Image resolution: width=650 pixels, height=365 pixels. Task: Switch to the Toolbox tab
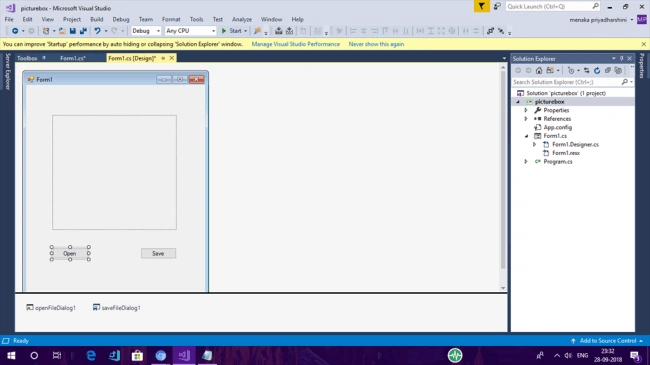coord(27,58)
